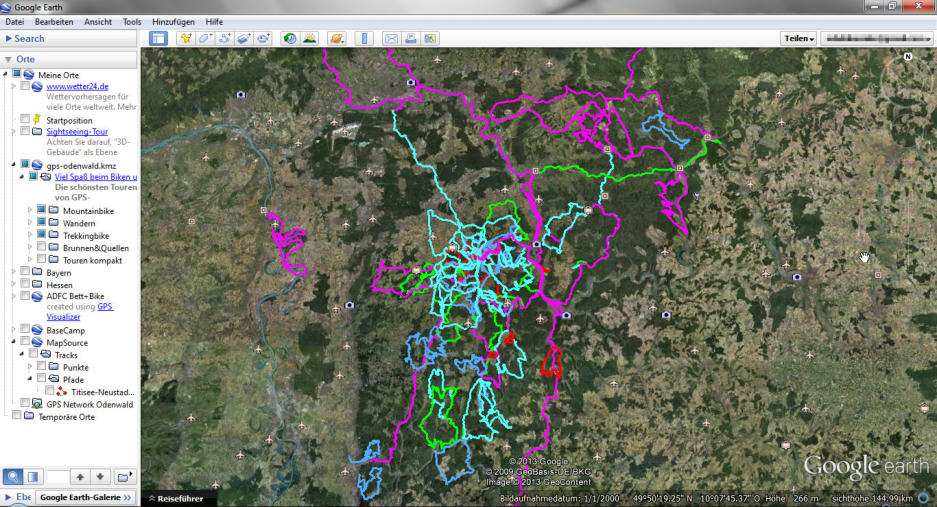Click the Google Earth-Galerie button
This screenshot has width=937, height=507.
point(86,497)
